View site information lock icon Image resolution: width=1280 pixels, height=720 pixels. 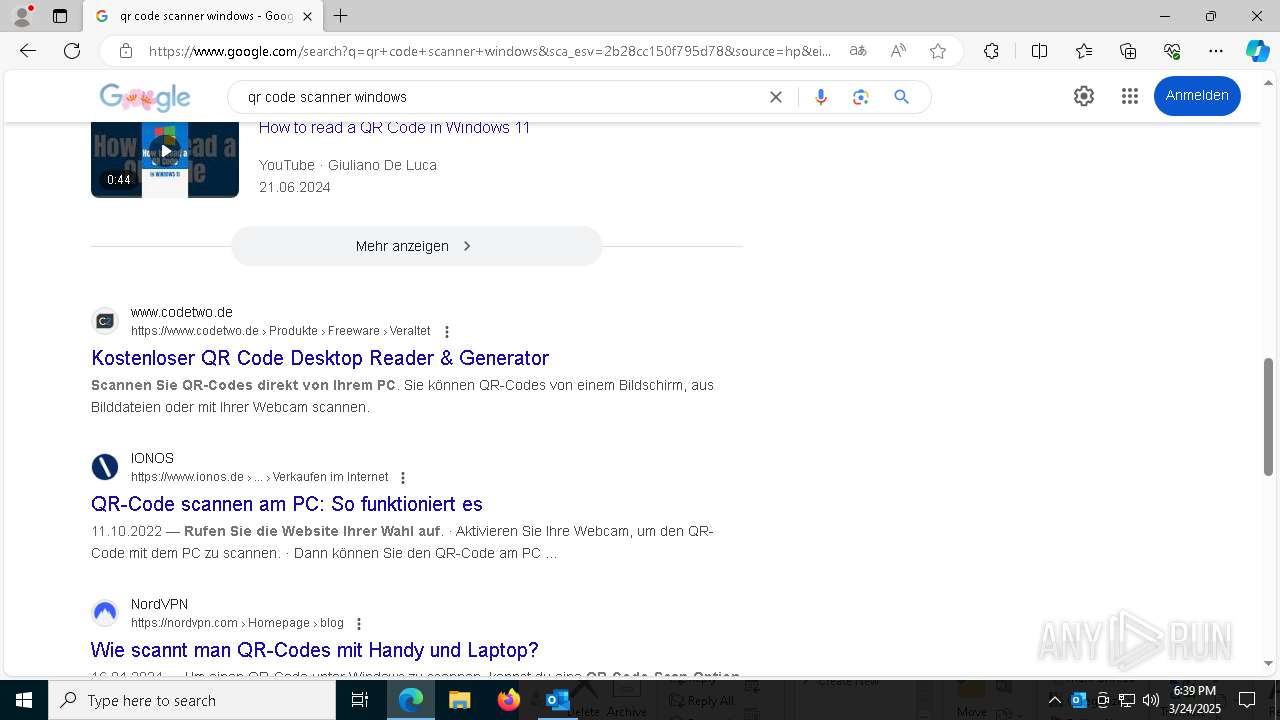click(x=125, y=51)
